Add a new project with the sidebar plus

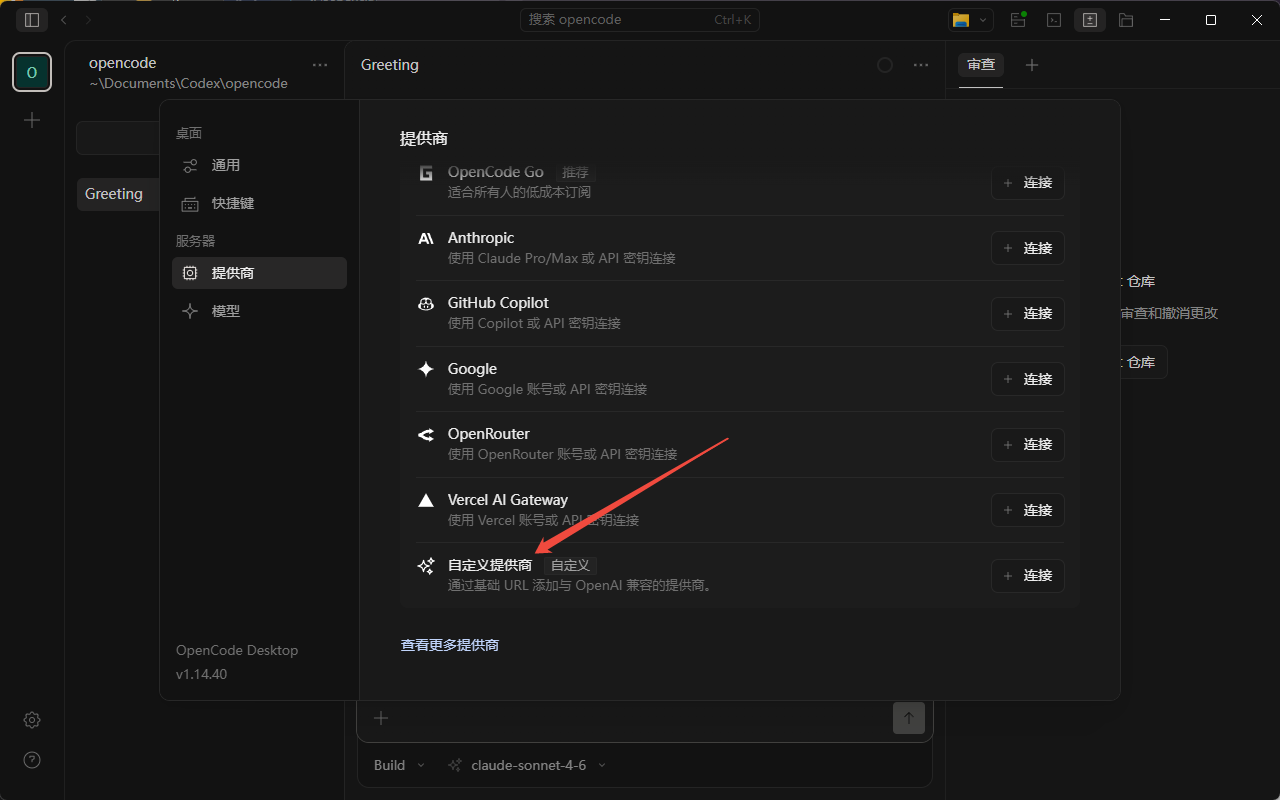pyautogui.click(x=32, y=120)
